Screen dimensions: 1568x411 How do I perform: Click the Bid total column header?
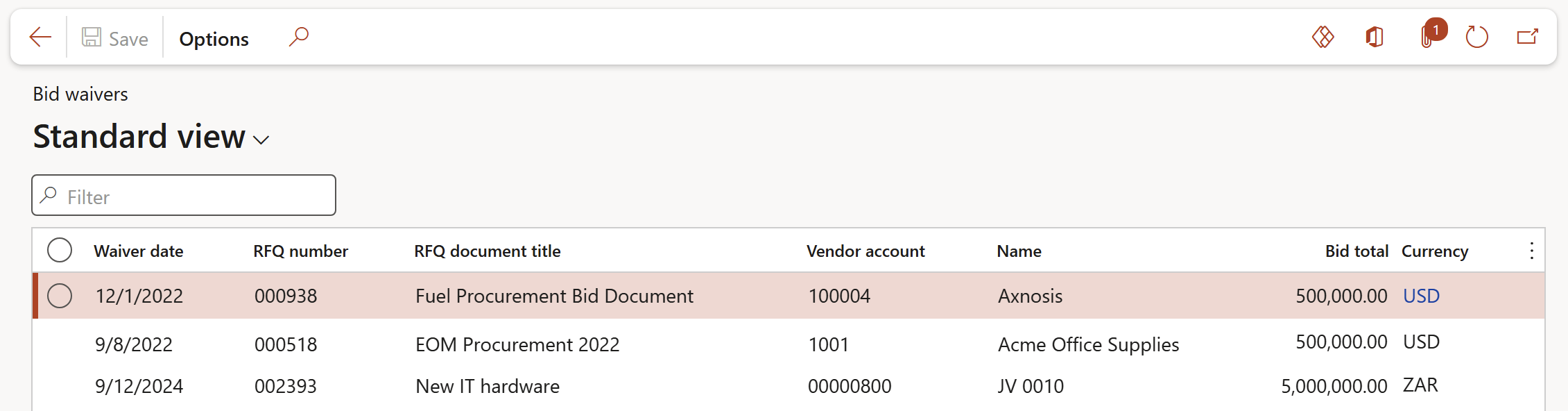tap(1356, 251)
